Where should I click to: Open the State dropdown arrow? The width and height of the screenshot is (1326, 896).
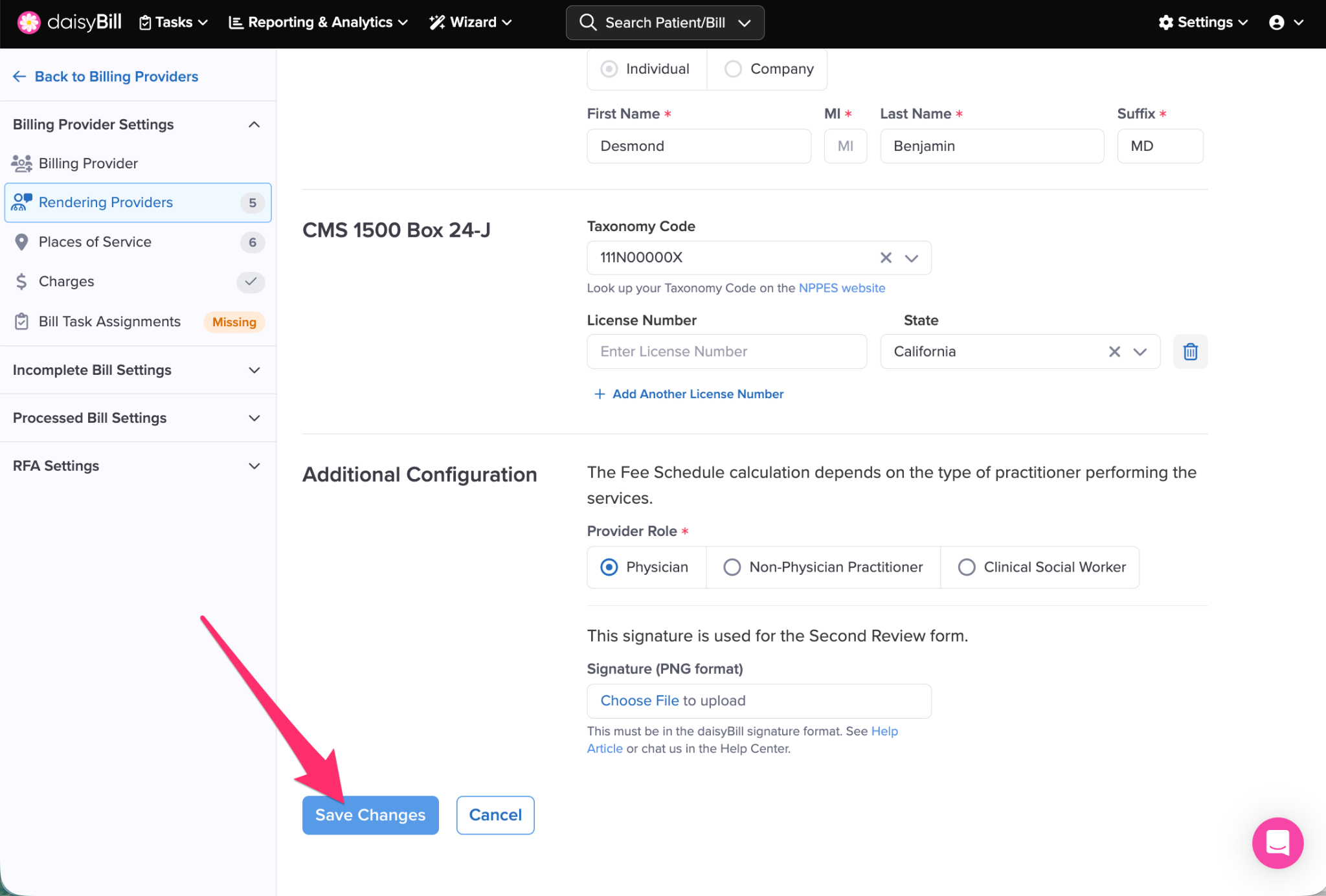pos(1140,352)
